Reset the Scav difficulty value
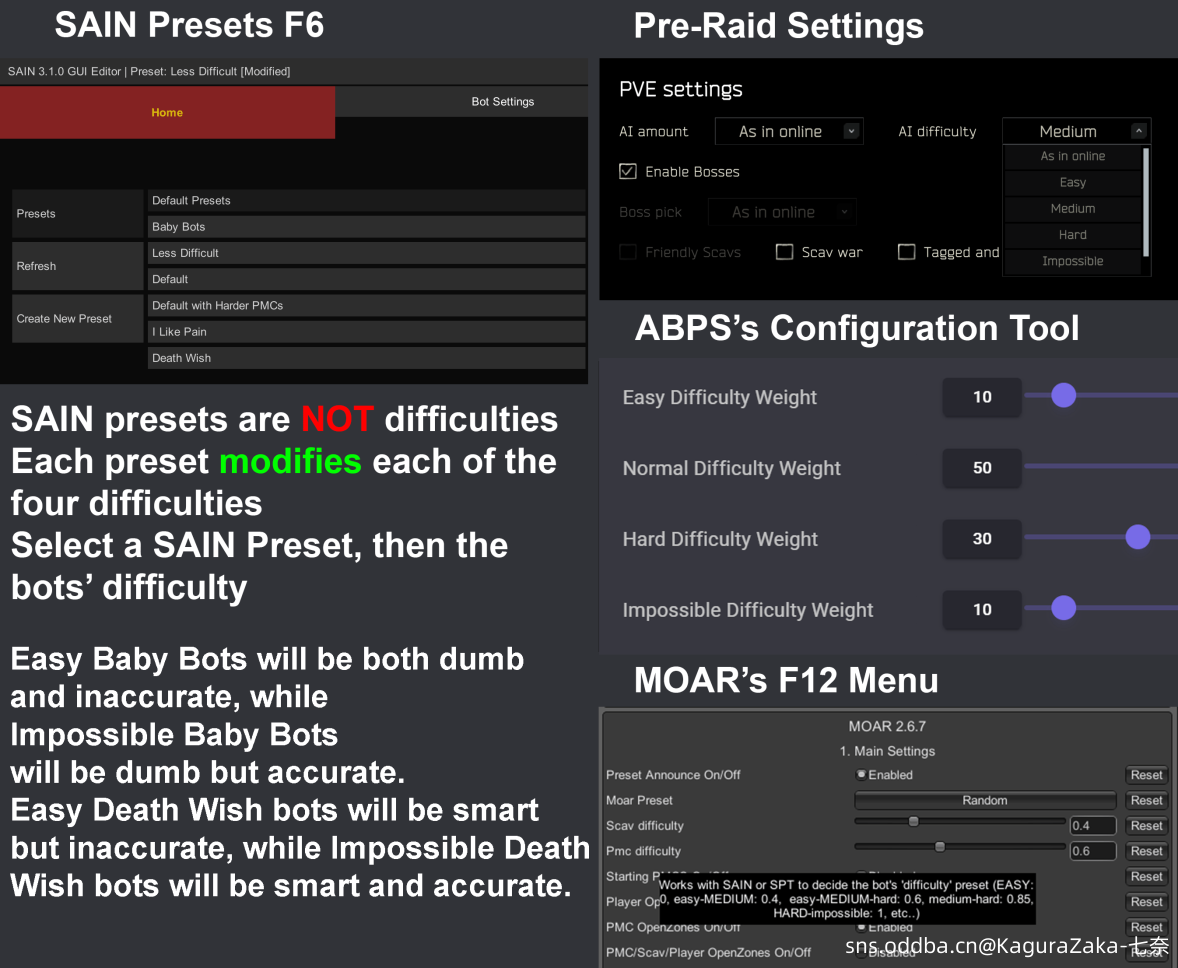1178x968 pixels. coord(1146,826)
